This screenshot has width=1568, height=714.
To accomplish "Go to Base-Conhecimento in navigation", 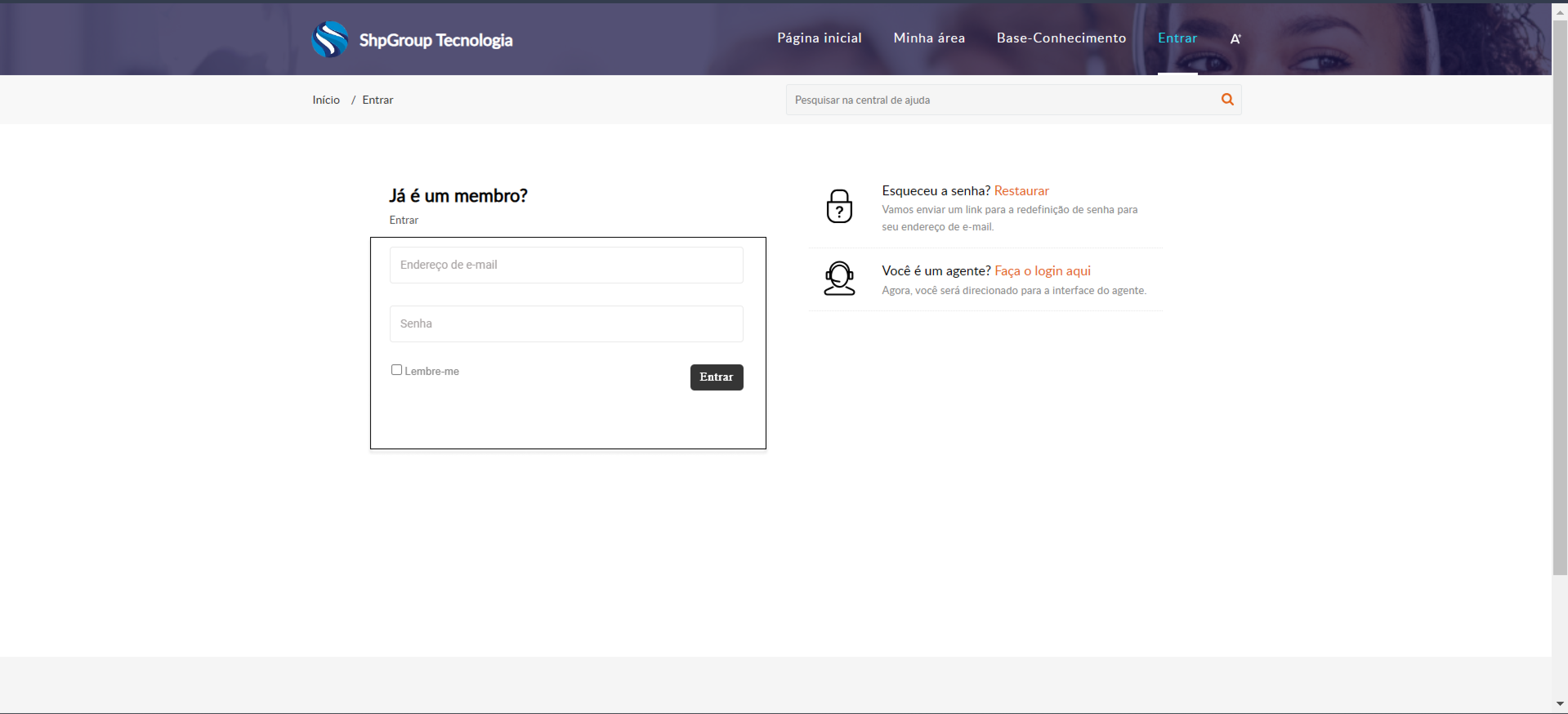I will [x=1061, y=38].
